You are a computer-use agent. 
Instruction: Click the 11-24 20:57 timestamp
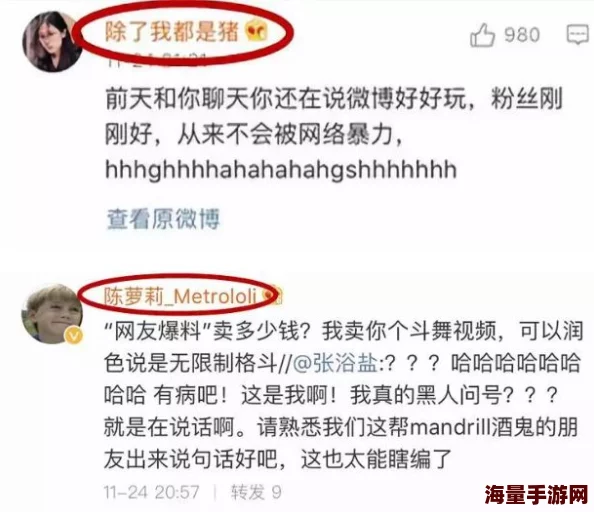(152, 492)
